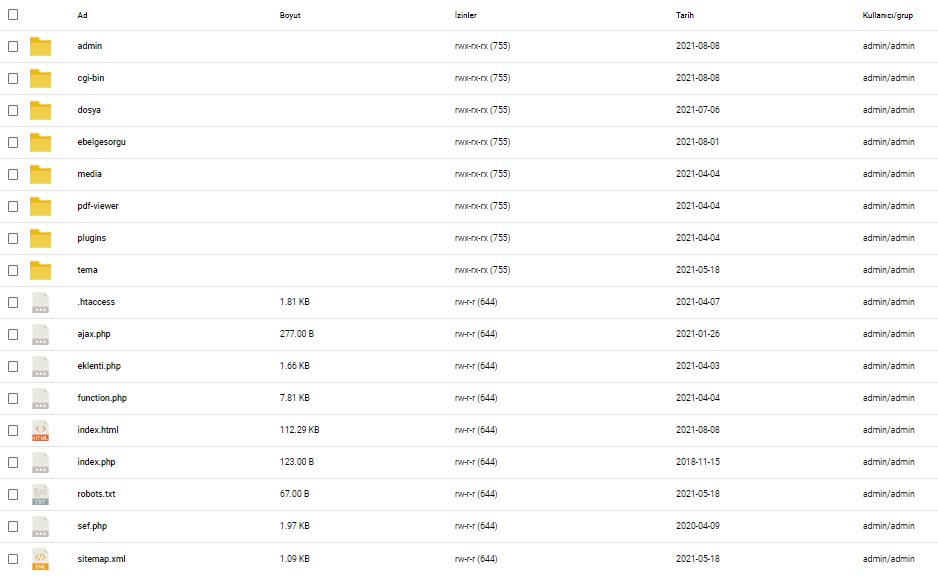
Task: Click the index.html HTML file icon
Action: (40, 430)
